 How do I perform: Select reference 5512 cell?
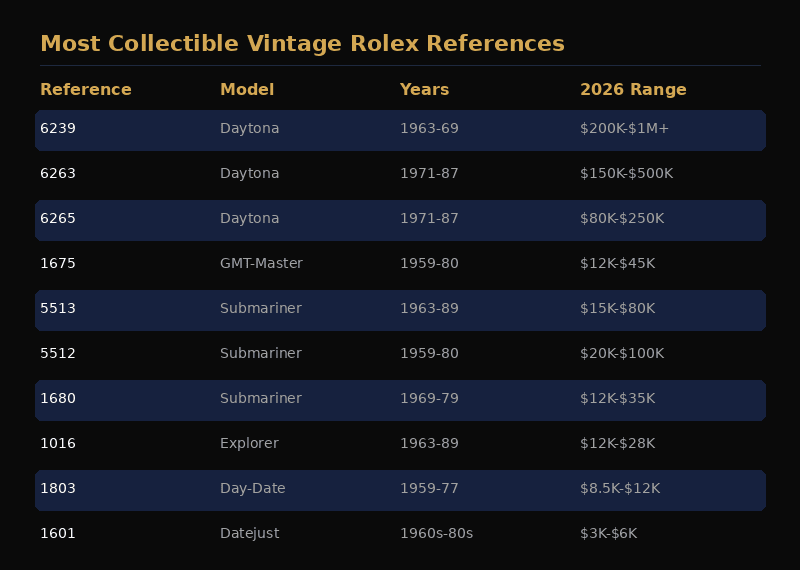pos(58,353)
